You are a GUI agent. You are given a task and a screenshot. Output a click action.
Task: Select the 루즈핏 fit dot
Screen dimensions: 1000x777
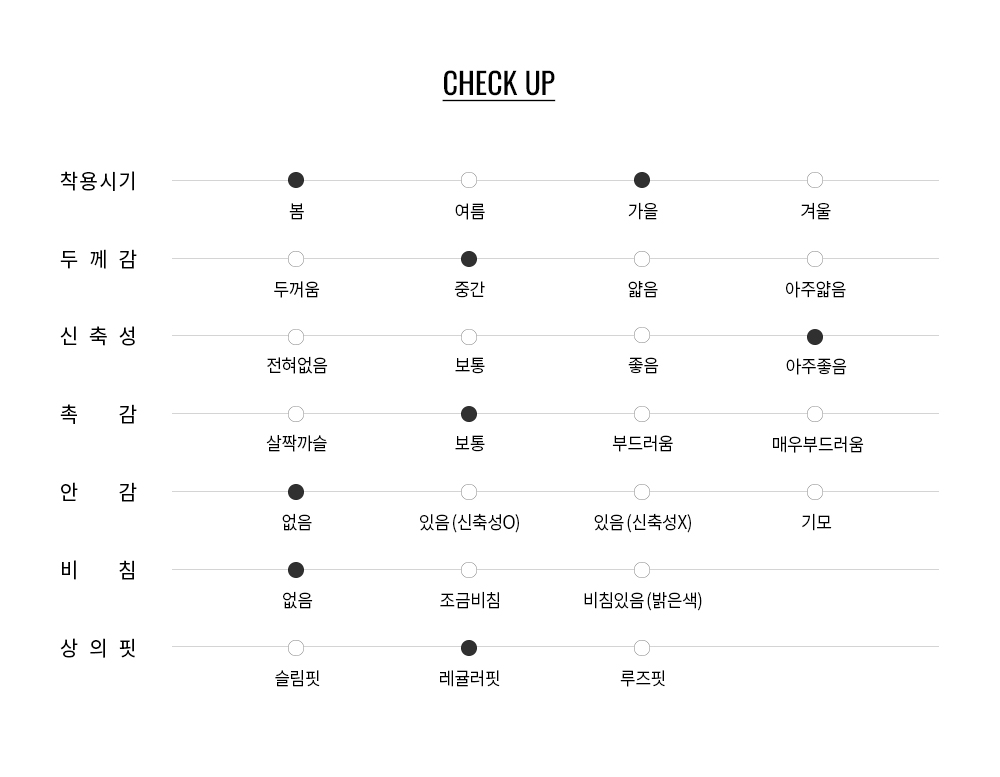pyautogui.click(x=642, y=648)
